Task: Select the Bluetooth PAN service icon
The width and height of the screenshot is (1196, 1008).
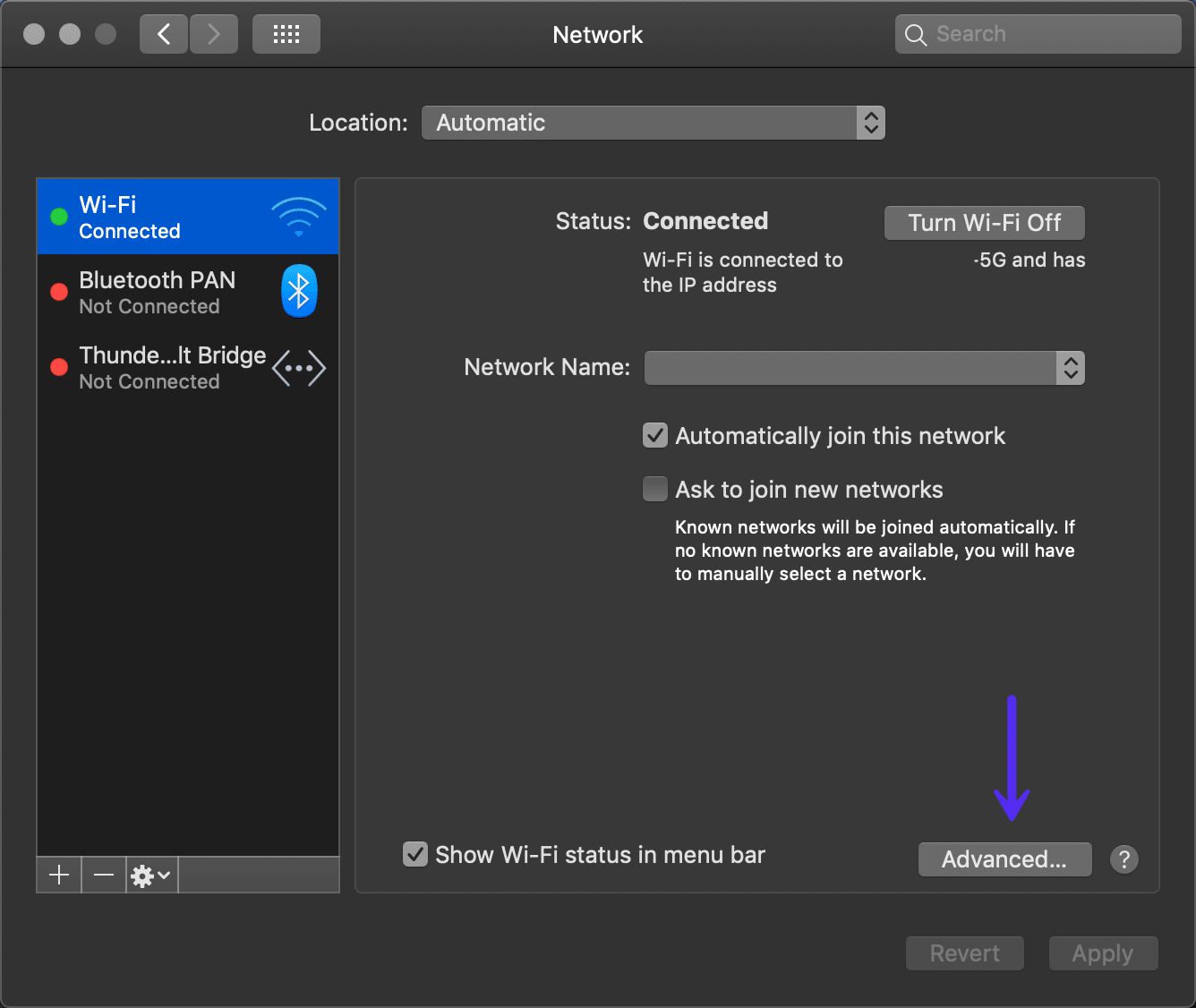Action: (299, 291)
